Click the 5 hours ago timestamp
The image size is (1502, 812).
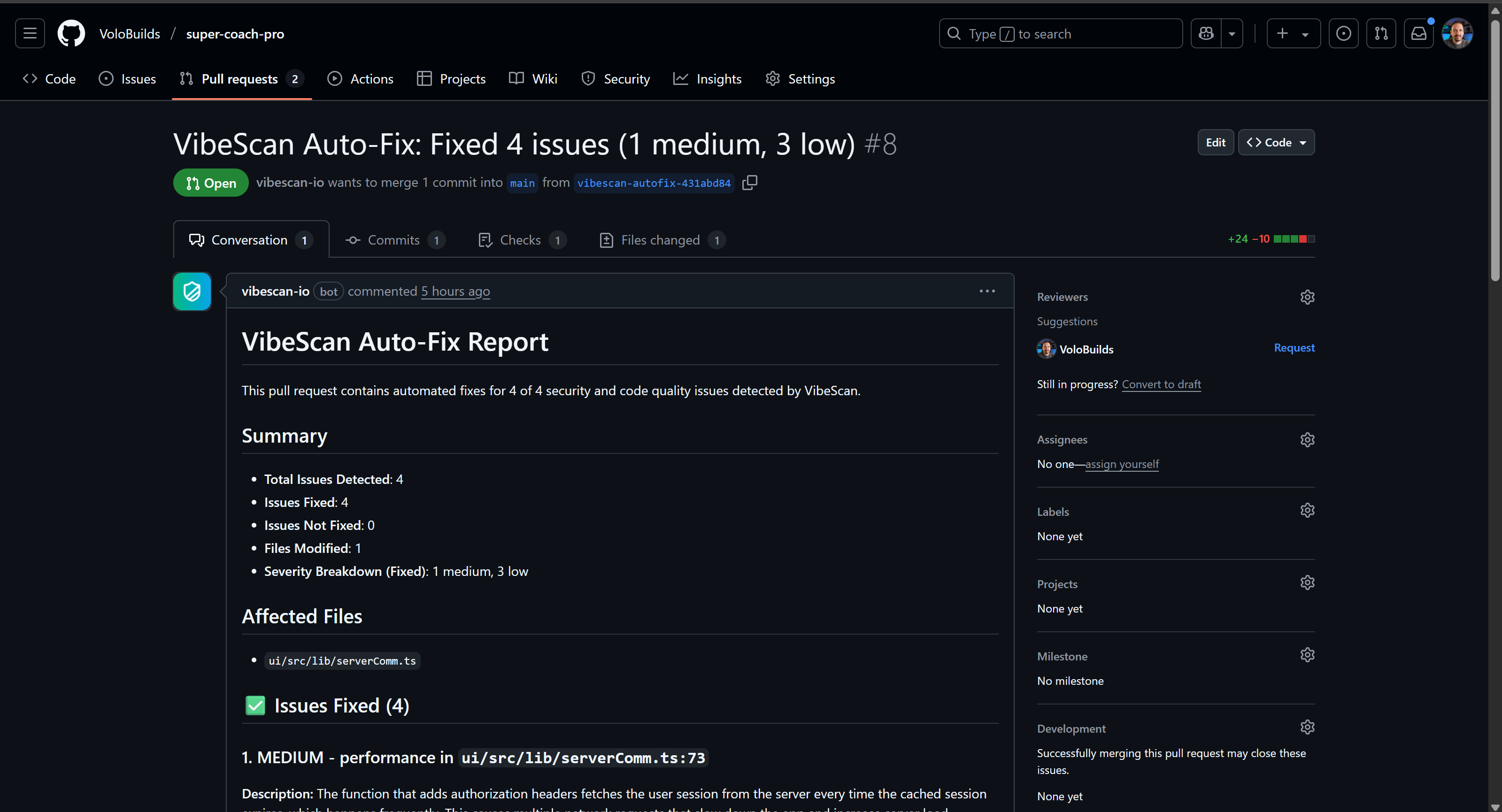(x=455, y=291)
